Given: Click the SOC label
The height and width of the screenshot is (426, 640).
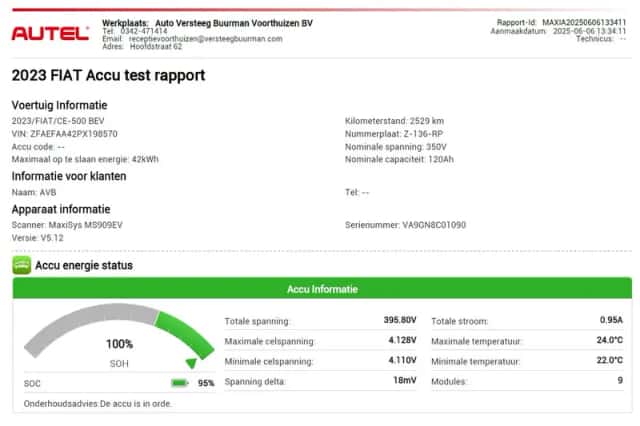Looking at the screenshot, I should [32, 384].
